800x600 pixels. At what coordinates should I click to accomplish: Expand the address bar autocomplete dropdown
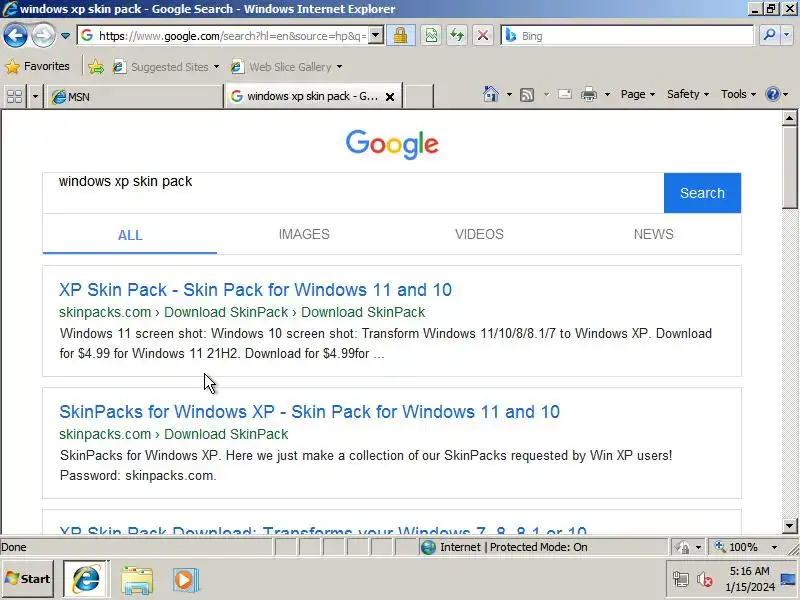(x=376, y=36)
